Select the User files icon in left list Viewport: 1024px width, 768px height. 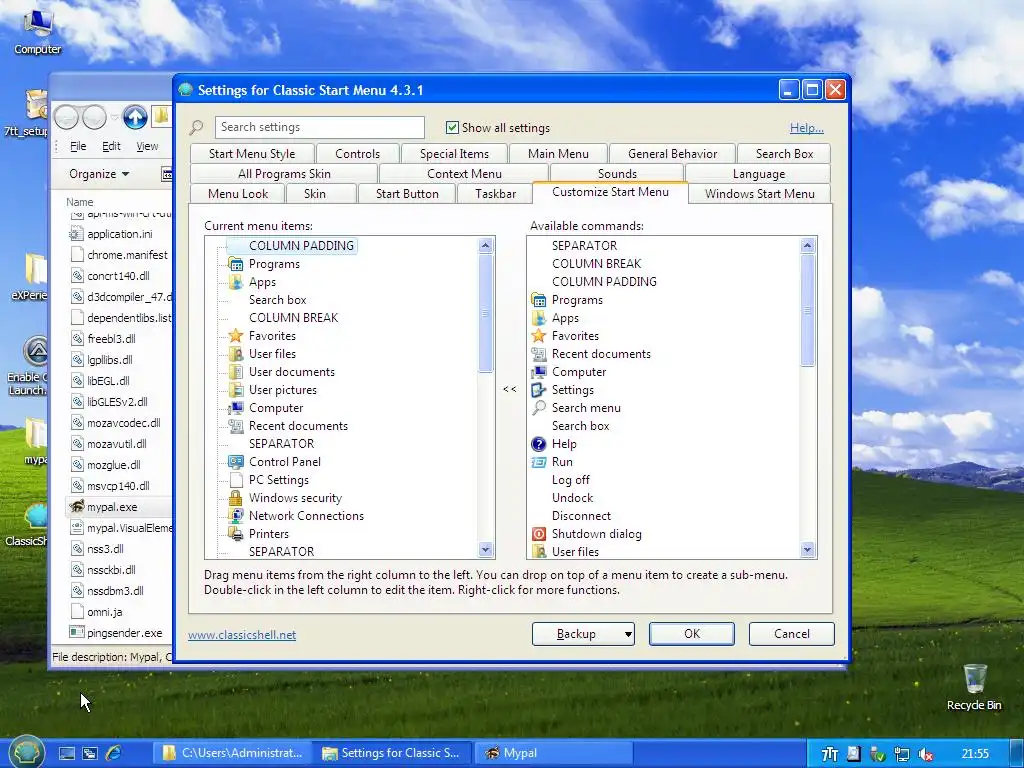(x=236, y=354)
